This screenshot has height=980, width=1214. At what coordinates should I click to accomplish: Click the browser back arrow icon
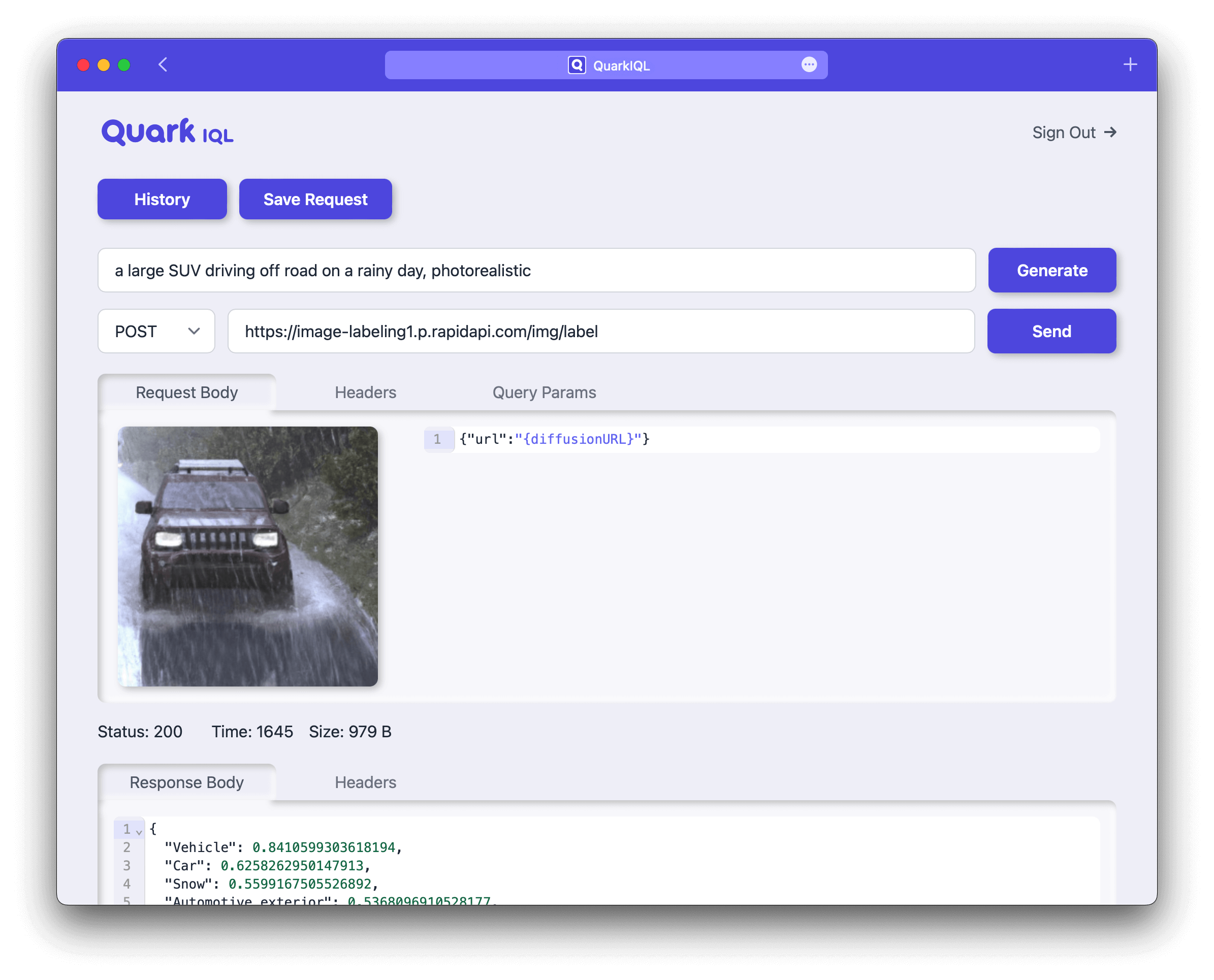point(163,65)
